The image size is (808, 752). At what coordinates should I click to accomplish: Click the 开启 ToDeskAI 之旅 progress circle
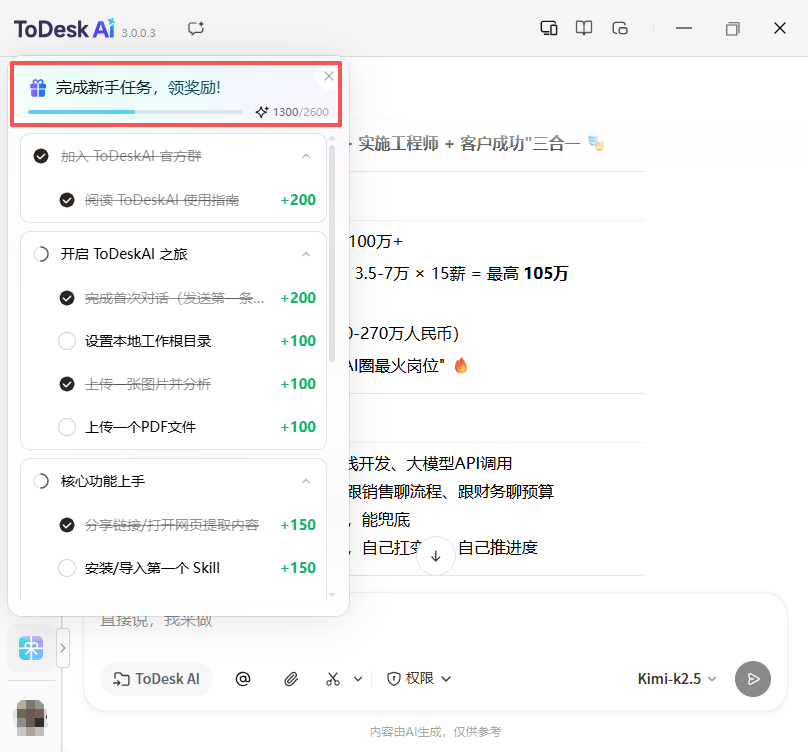pyautogui.click(x=41, y=254)
